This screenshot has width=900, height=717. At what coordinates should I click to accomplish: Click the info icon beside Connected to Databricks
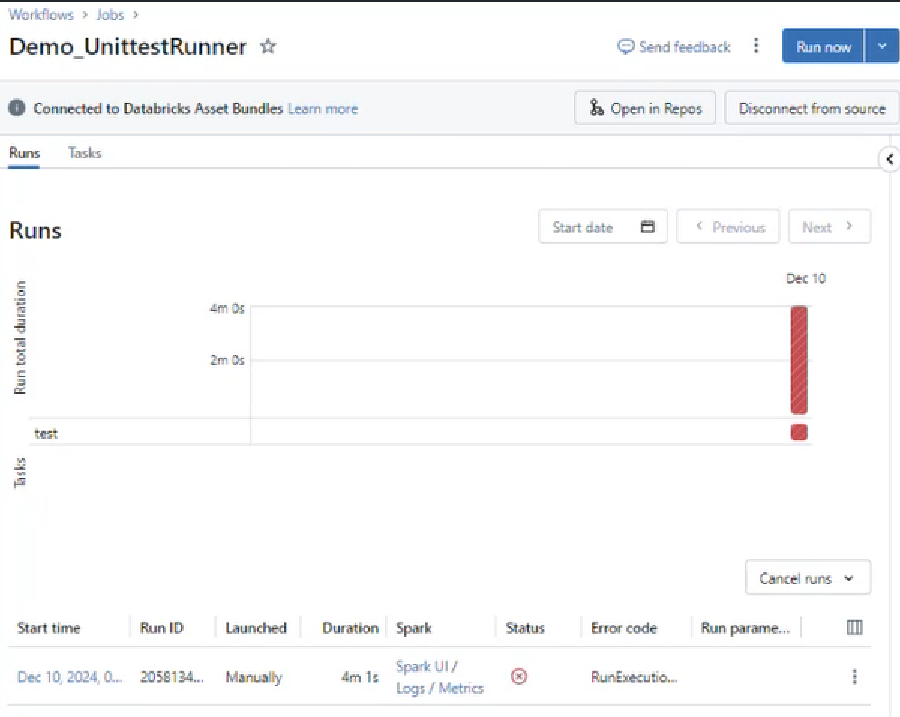(17, 108)
